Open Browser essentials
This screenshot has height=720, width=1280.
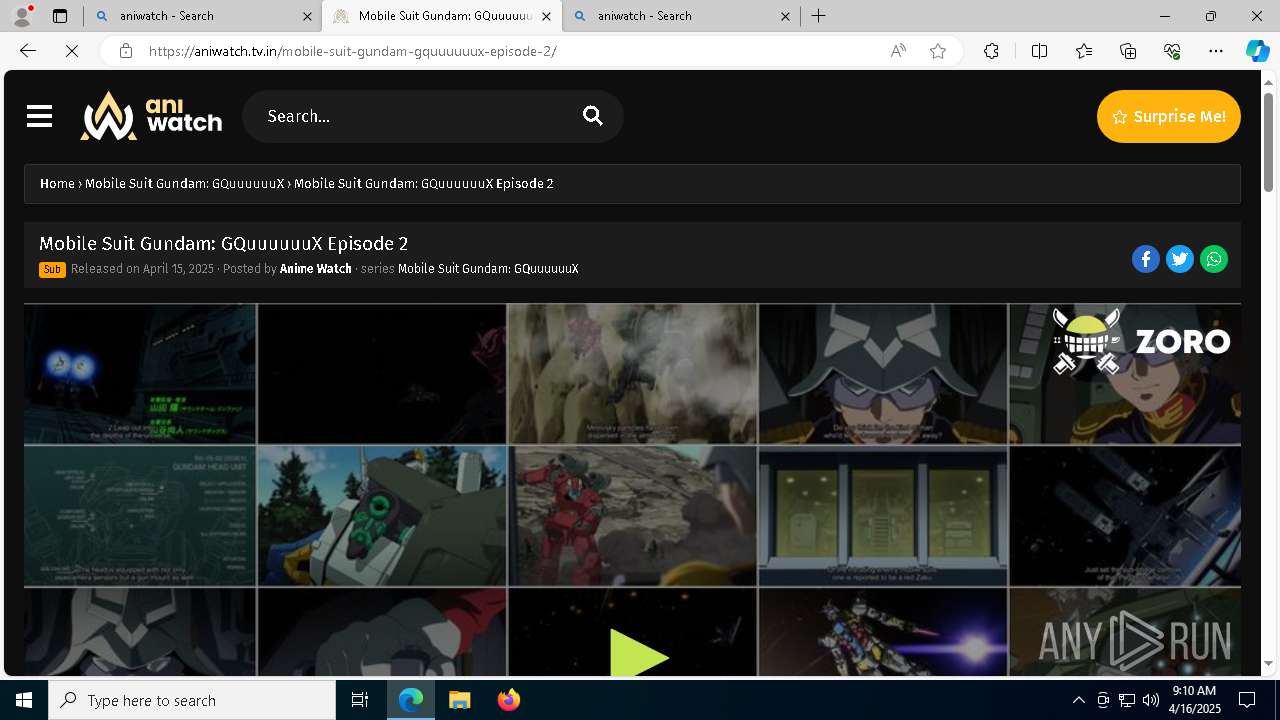[1172, 51]
